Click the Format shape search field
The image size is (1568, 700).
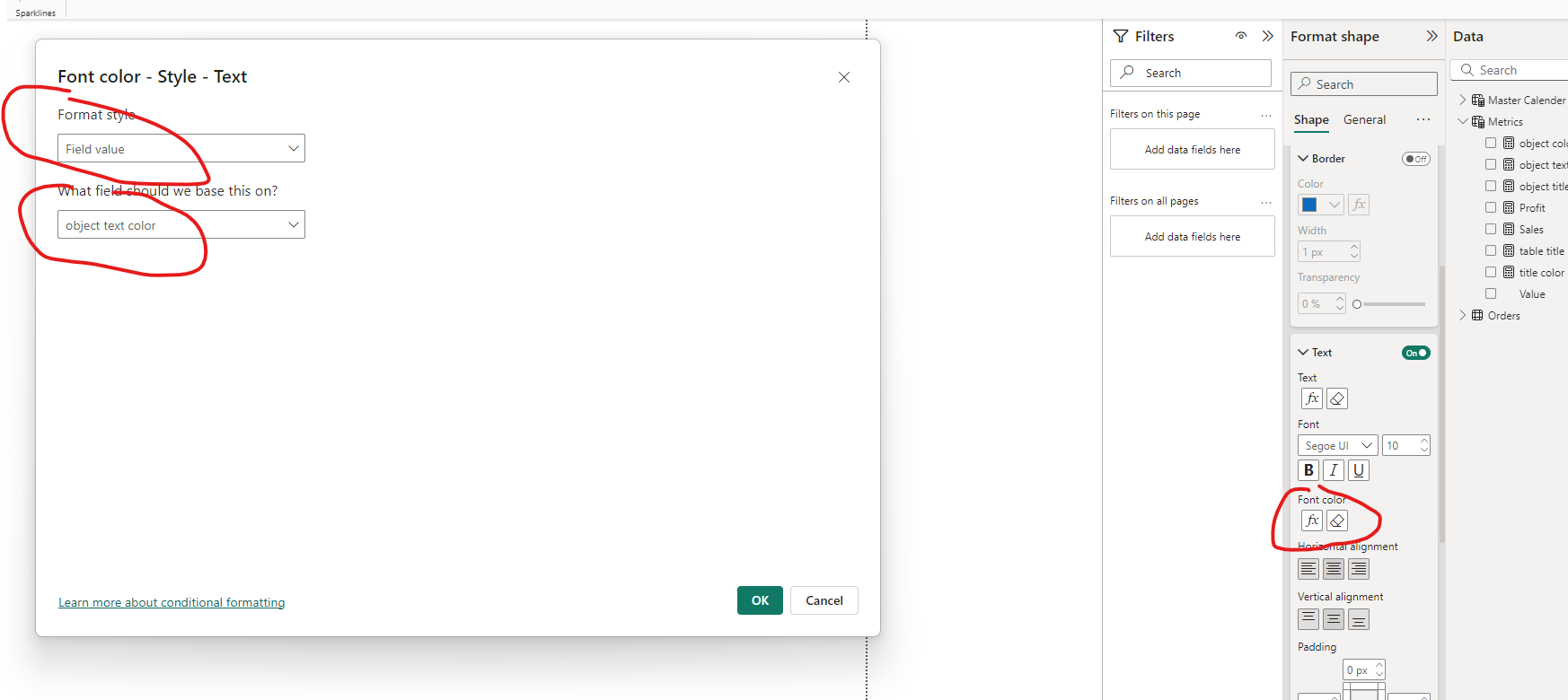(x=1364, y=83)
